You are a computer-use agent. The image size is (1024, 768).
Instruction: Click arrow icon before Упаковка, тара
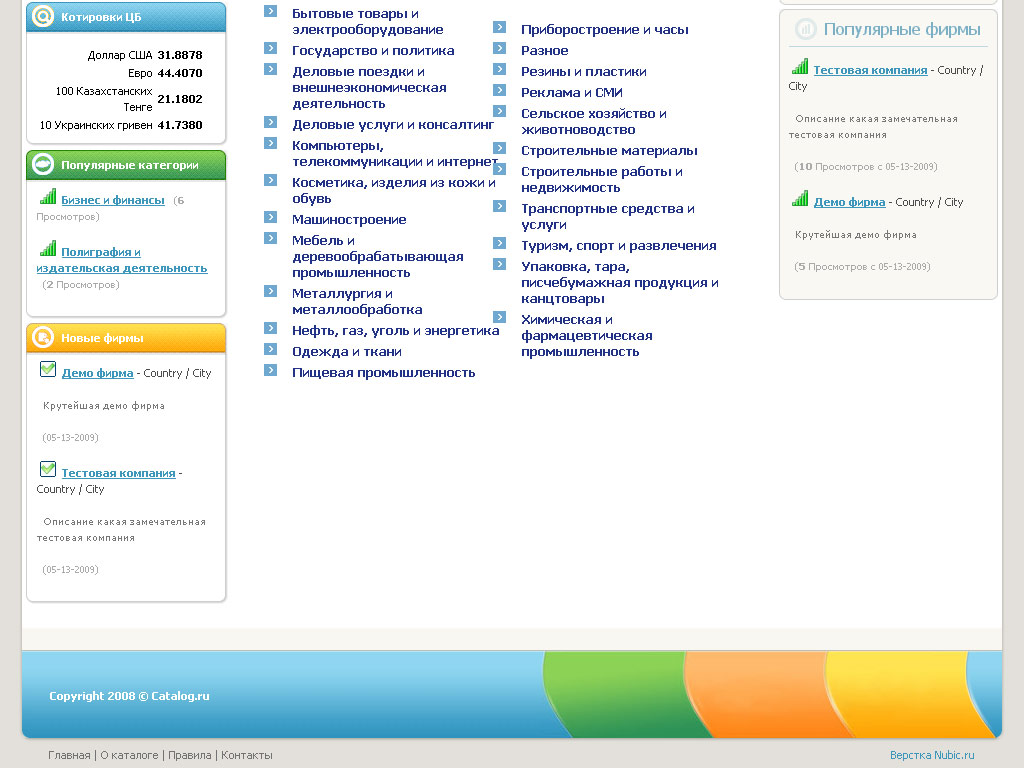tap(500, 264)
